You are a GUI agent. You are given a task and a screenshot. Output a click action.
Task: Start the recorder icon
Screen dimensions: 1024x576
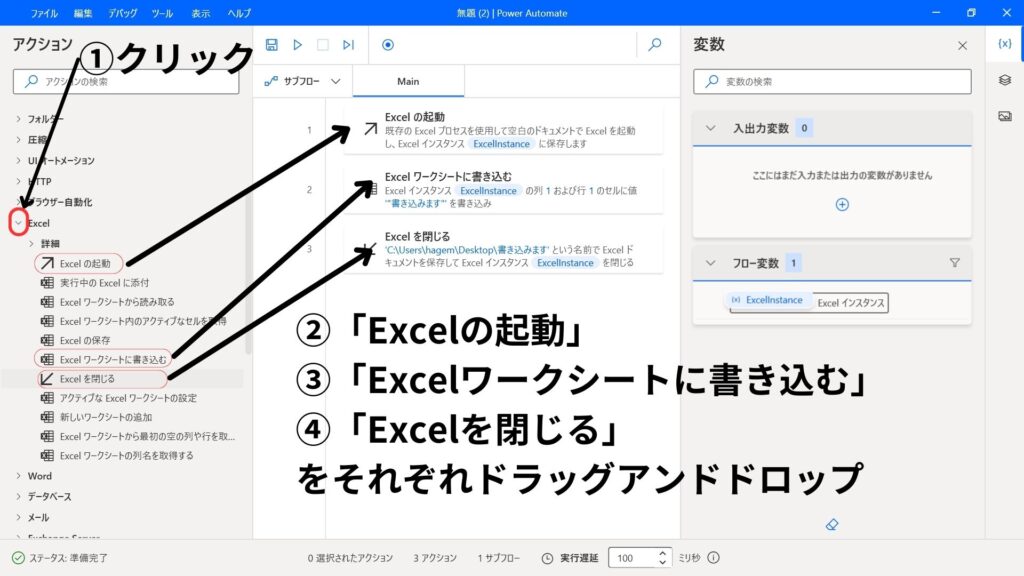(388, 44)
